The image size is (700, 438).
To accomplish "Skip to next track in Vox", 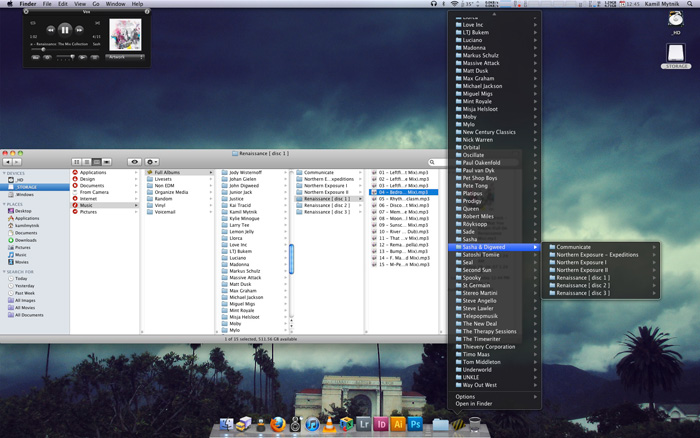I will (x=81, y=30).
